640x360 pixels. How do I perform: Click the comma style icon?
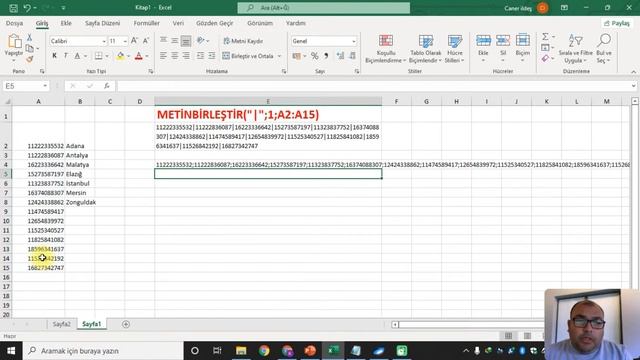326,56
